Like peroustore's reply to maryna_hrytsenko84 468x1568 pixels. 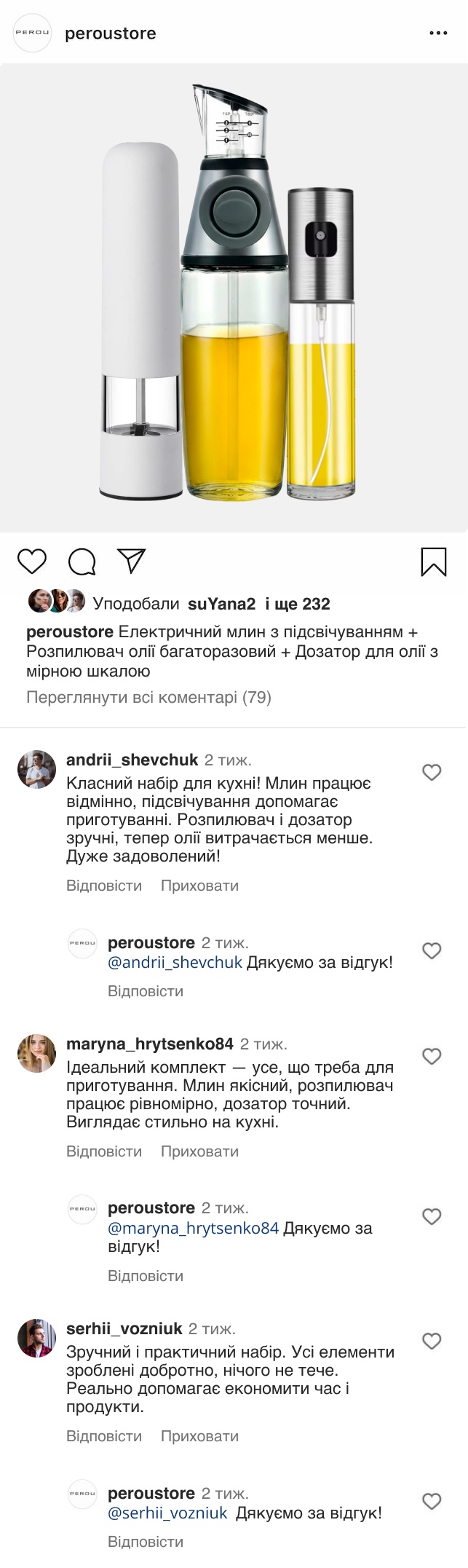point(432,1216)
